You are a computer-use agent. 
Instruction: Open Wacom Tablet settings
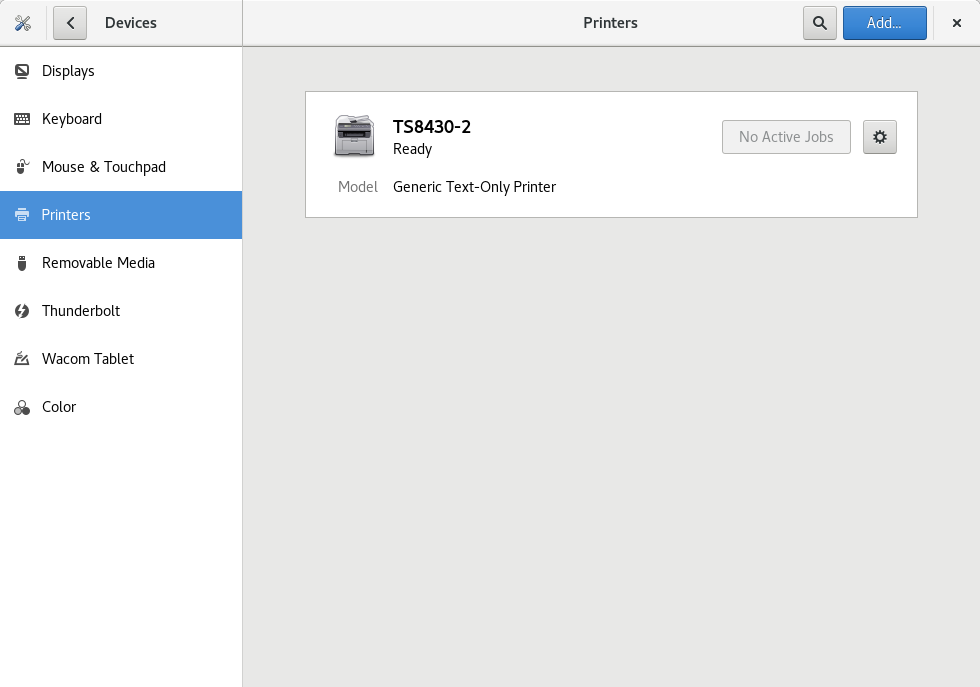coord(121,359)
